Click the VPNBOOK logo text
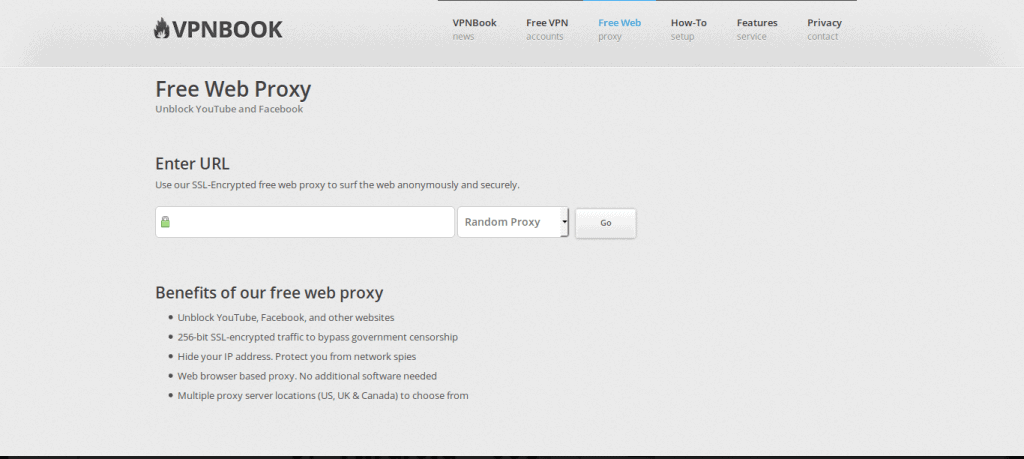This screenshot has width=1024, height=459. point(227,30)
